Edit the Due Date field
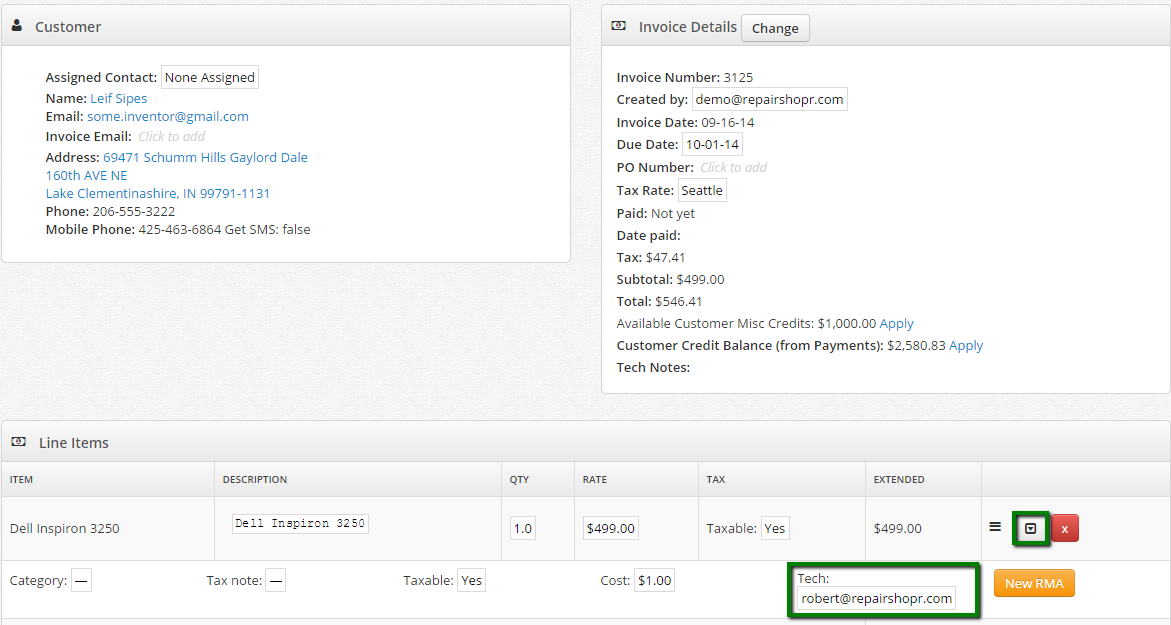The image size is (1171, 625). (712, 144)
